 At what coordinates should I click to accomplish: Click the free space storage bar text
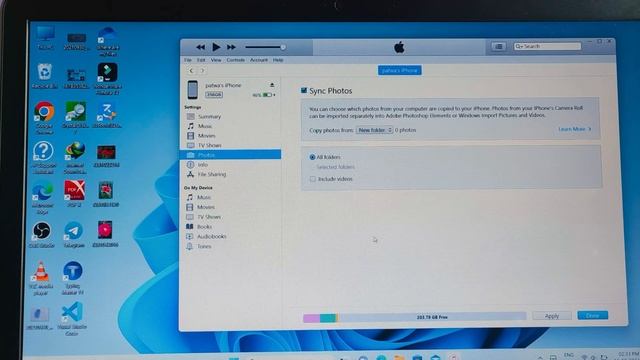pos(432,317)
